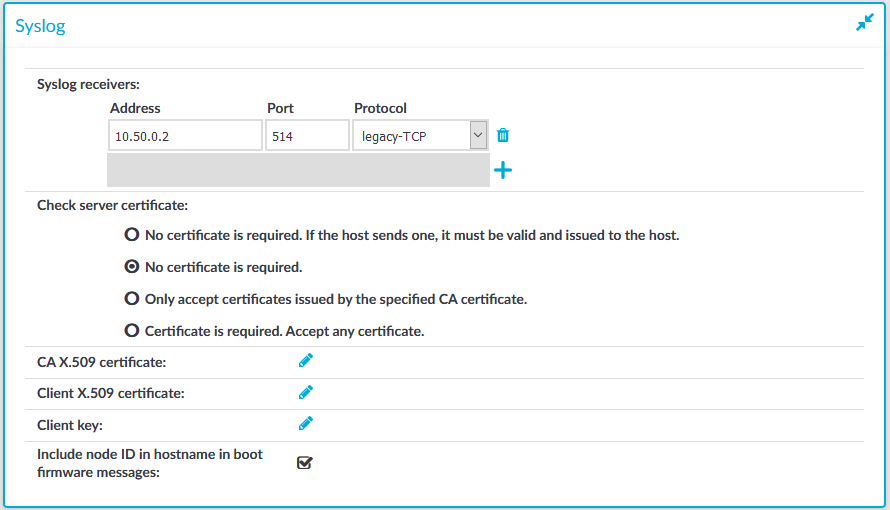Edit the CA X.509 certificate

click(x=305, y=361)
